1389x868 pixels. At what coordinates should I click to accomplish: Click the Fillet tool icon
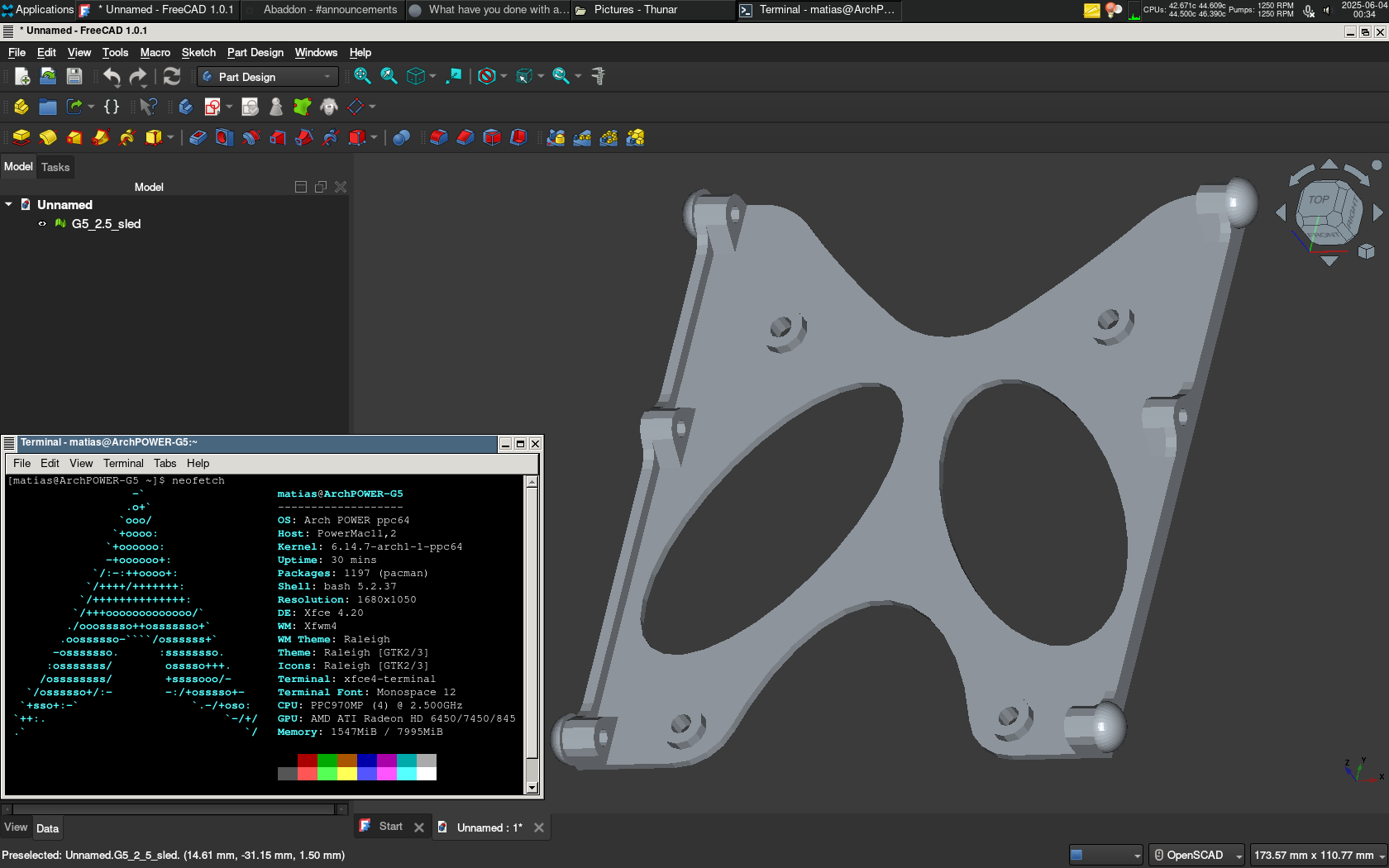pyautogui.click(x=438, y=137)
